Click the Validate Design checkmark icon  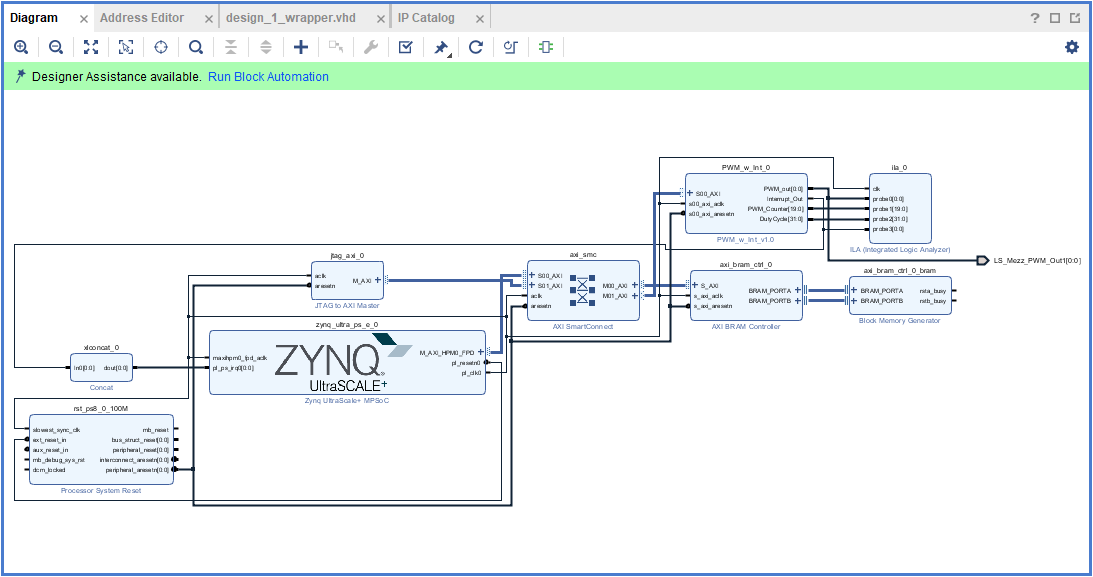tap(405, 47)
